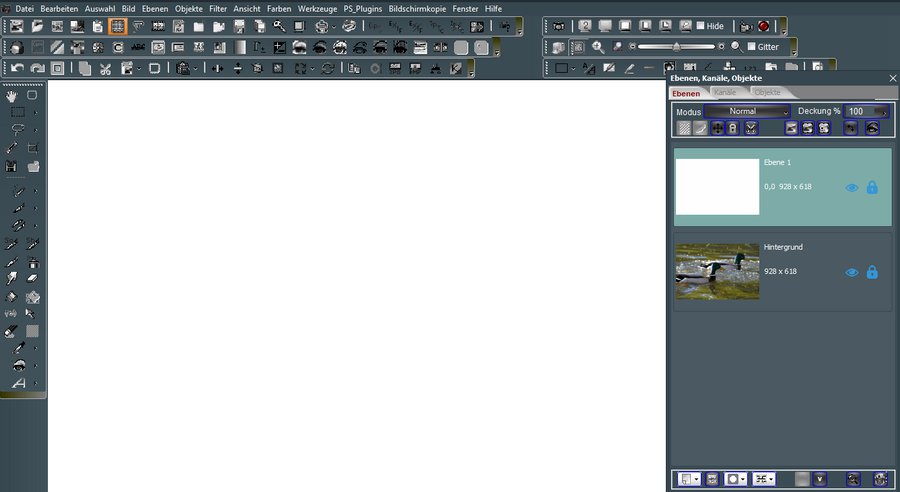This screenshot has height=492, width=900.
Task: Toggle the Gitter checkbox
Action: 751,47
